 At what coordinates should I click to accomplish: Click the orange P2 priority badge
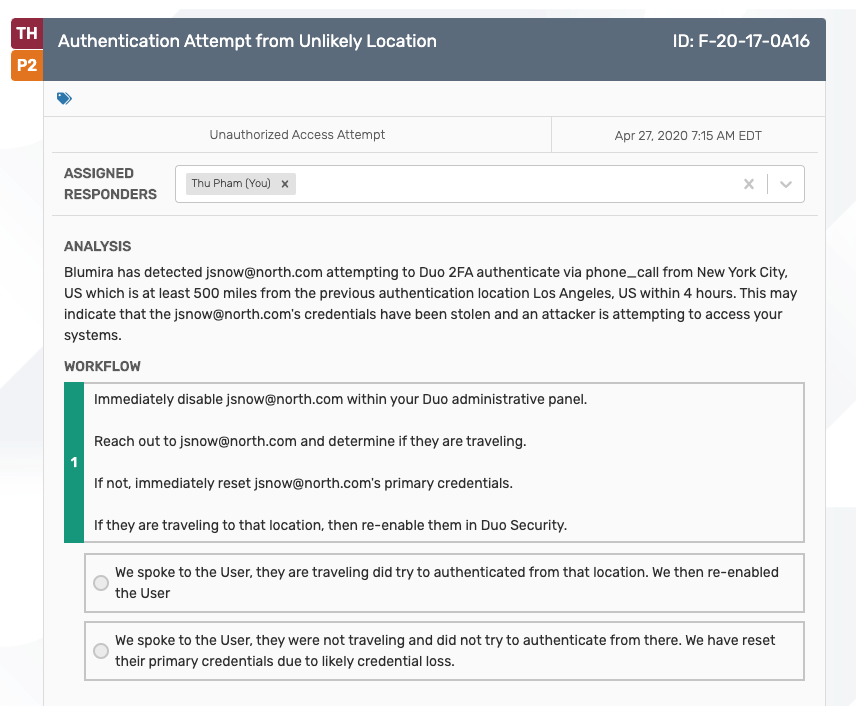tap(27, 66)
